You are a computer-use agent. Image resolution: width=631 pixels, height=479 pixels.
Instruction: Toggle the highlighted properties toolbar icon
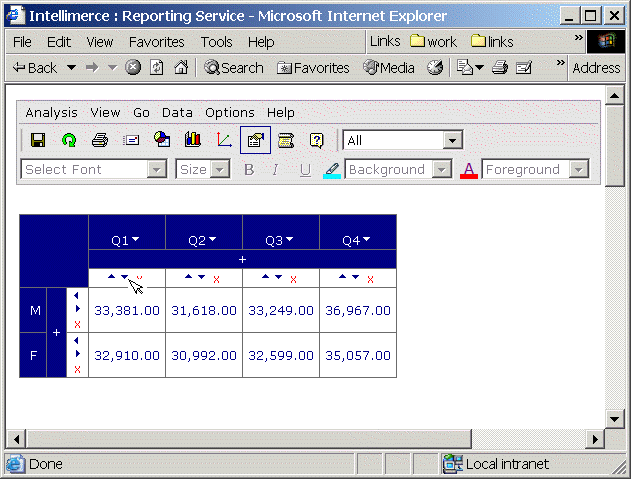click(255, 140)
